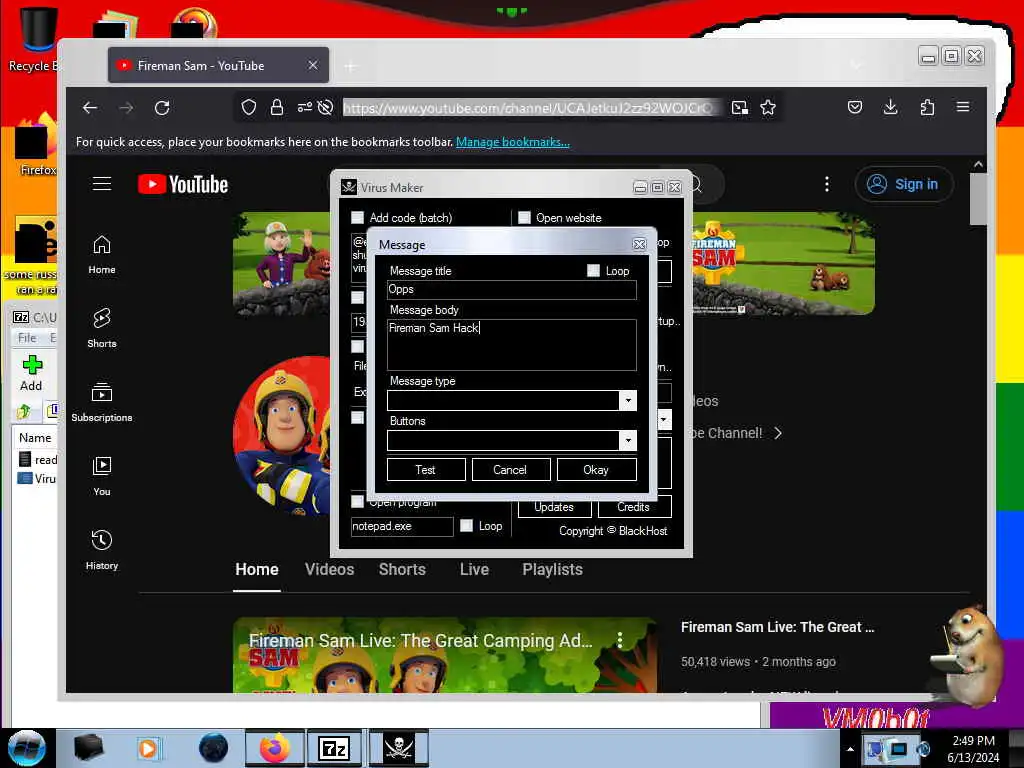The width and height of the screenshot is (1024, 768).
Task: Click the Message title input field
Action: [x=511, y=289]
